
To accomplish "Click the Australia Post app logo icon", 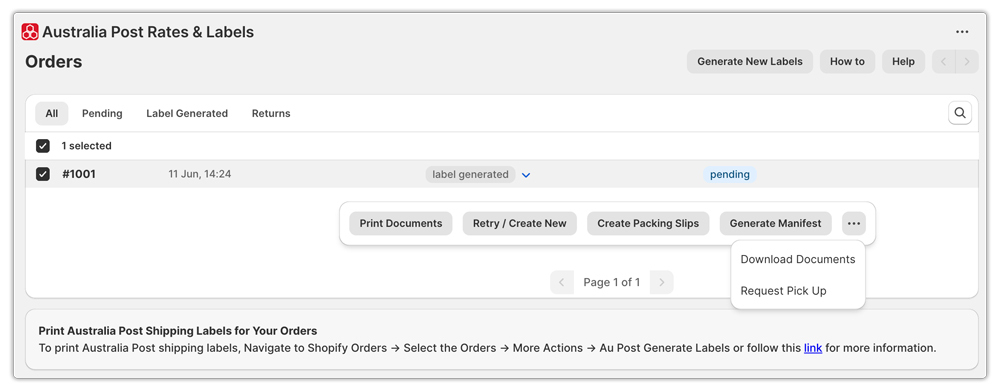I will (30, 32).
